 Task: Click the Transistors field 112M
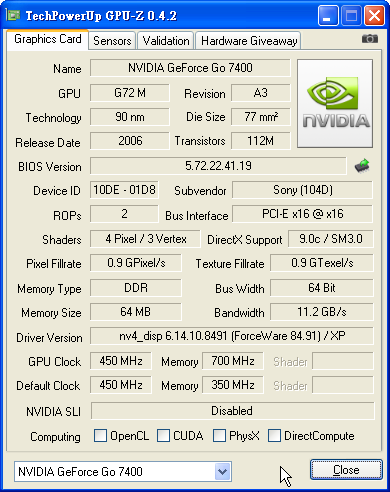[261, 141]
